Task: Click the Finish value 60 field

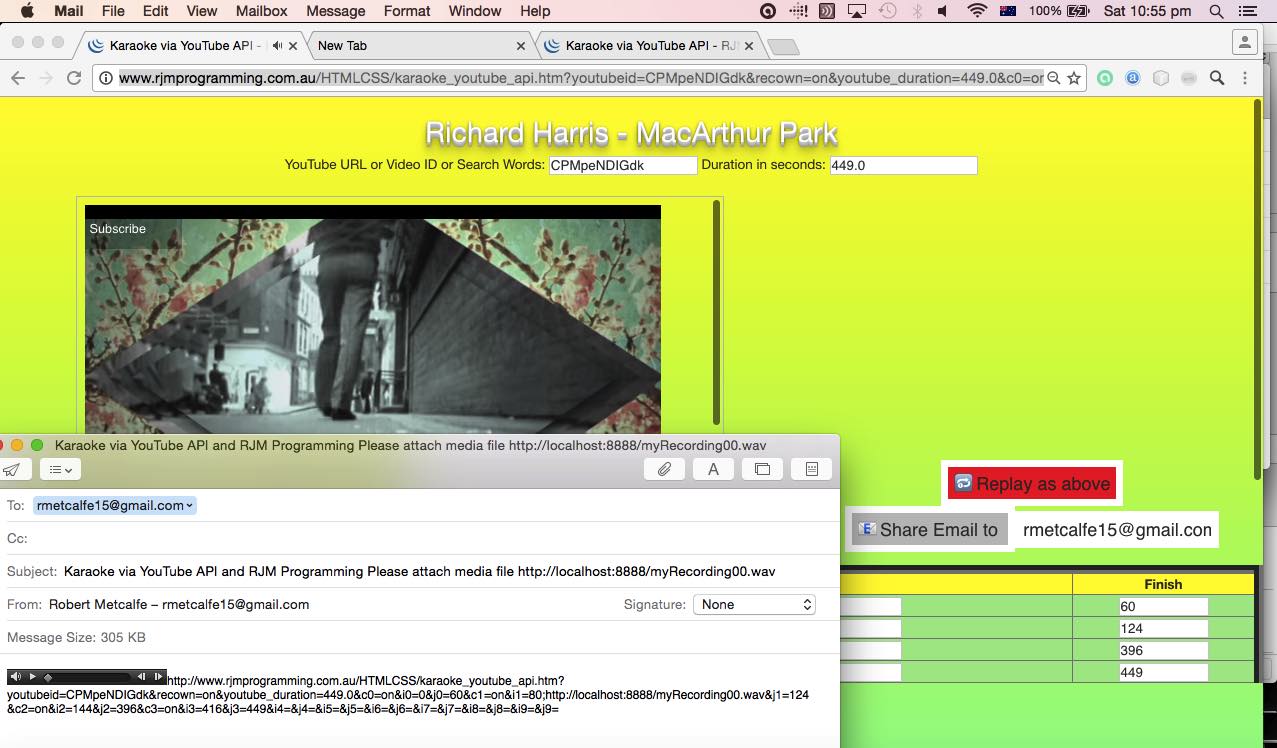Action: [x=1163, y=606]
